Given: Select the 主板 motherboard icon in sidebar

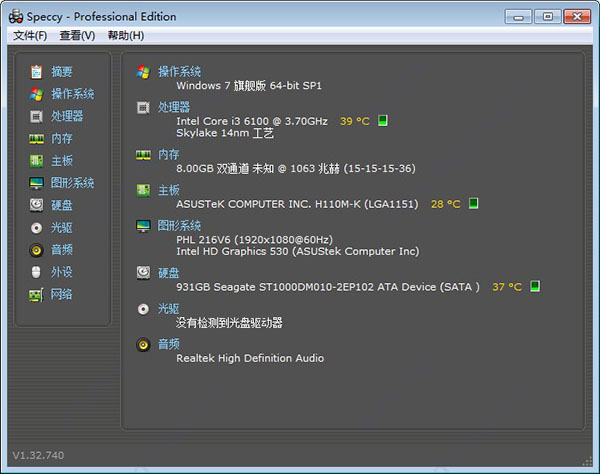Looking at the screenshot, I should tap(37, 161).
